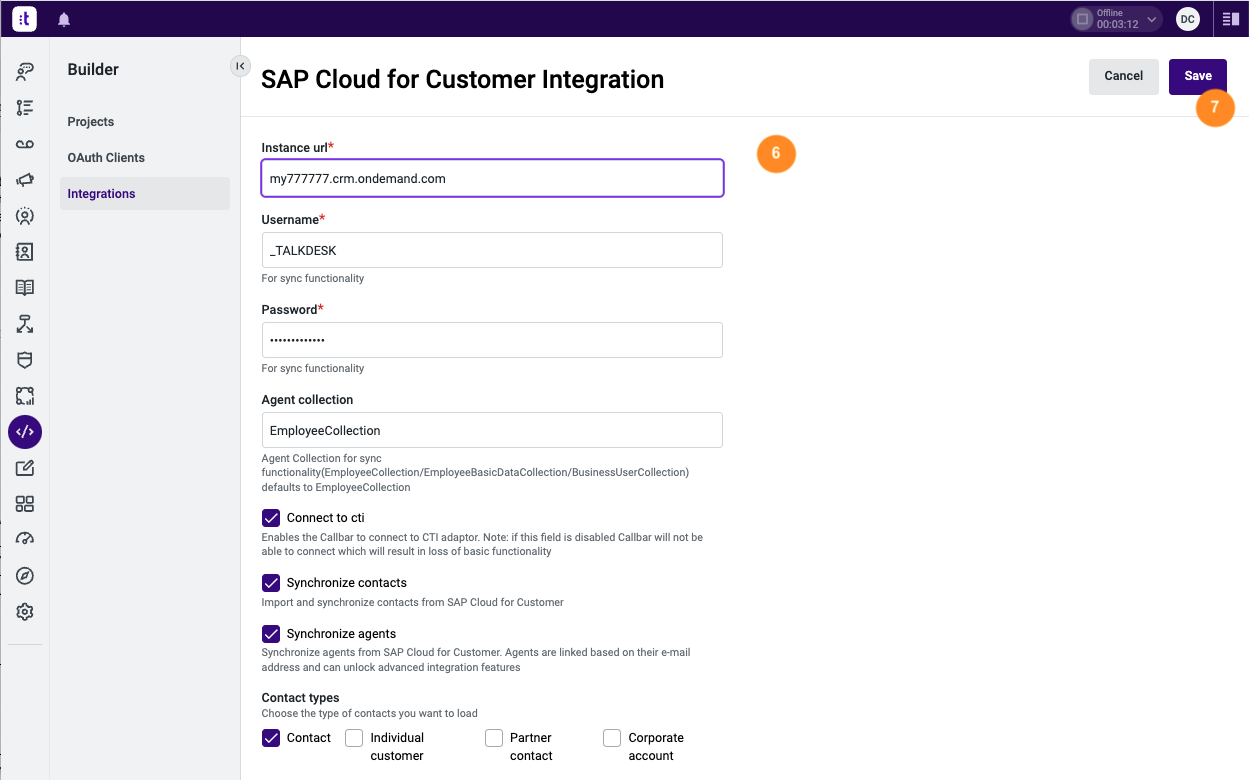Click the 'Choose the type of contacts' hint
The height and width of the screenshot is (780, 1249).
tap(370, 714)
